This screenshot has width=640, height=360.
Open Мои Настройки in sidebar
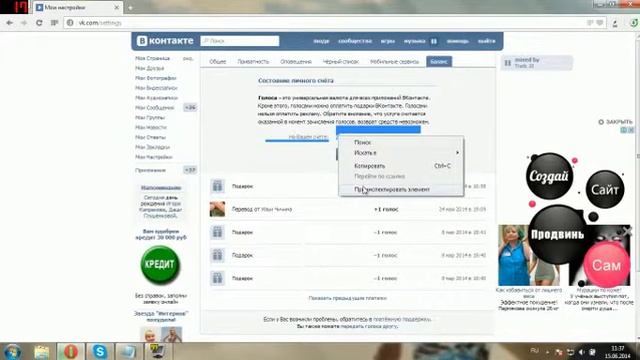(x=153, y=157)
